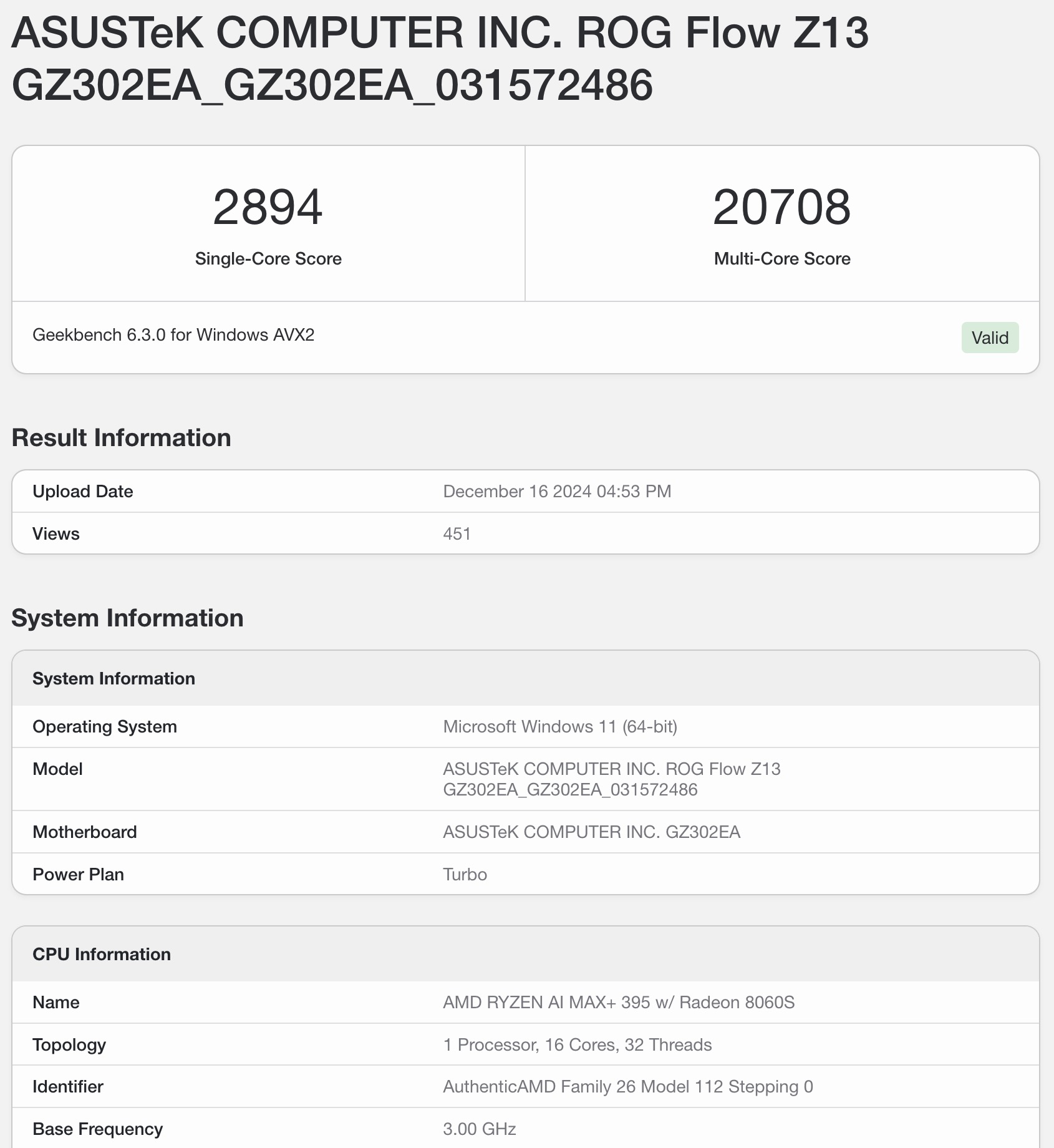Select the "Operating System" row label

click(105, 727)
